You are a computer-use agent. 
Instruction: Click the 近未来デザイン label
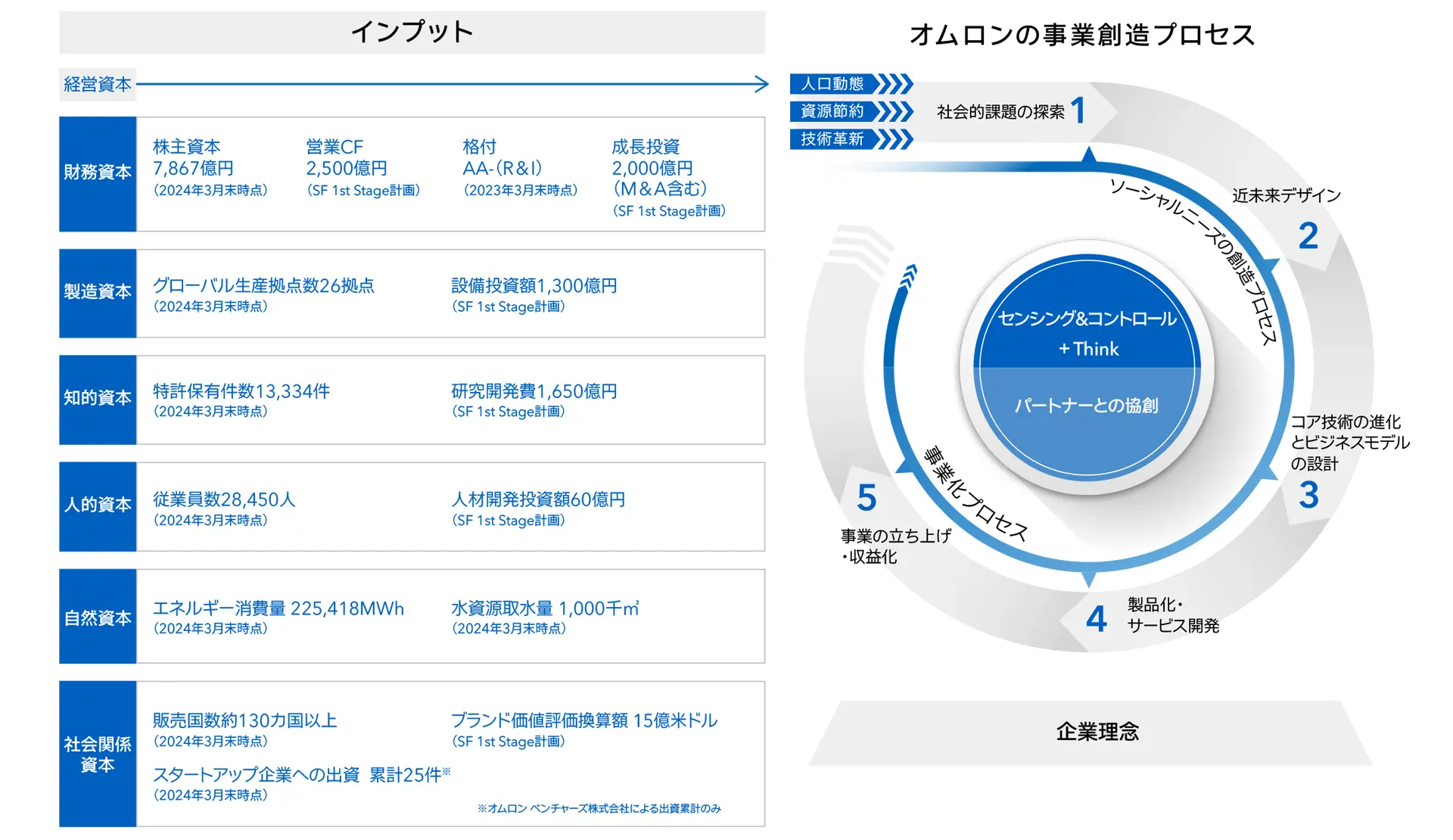click(x=1286, y=195)
